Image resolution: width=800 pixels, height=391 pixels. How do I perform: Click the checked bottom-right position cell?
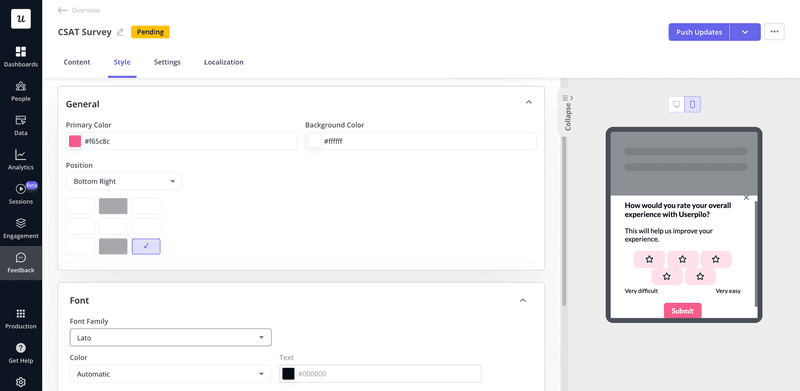[x=146, y=246]
